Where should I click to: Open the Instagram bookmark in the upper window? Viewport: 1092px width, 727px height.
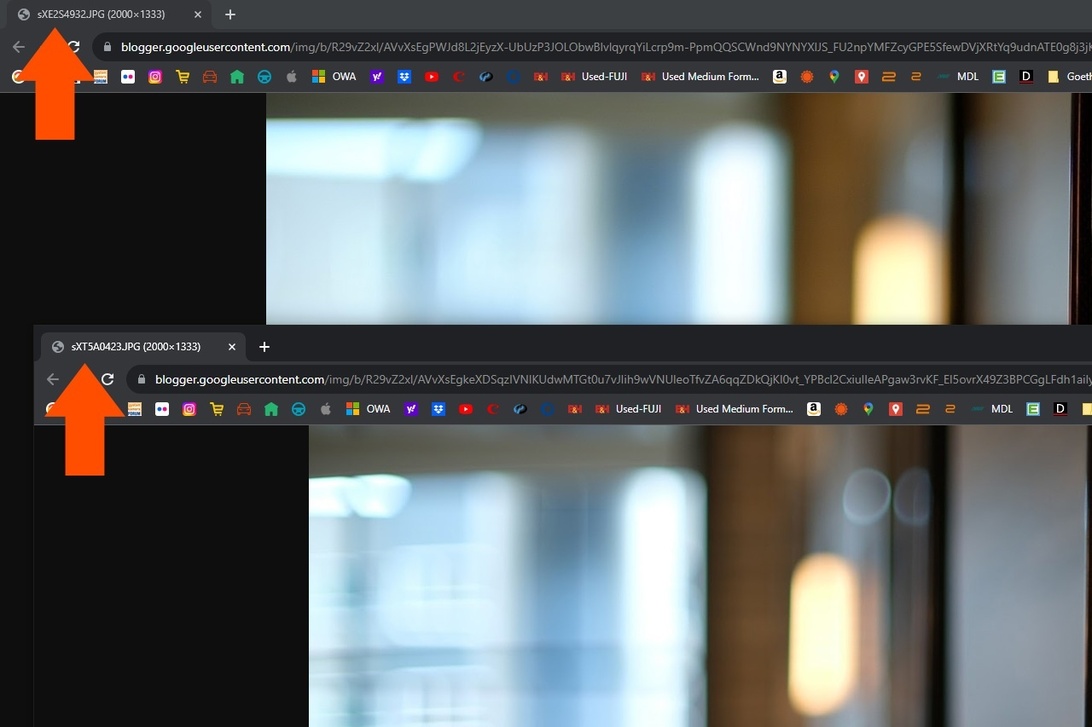155,77
